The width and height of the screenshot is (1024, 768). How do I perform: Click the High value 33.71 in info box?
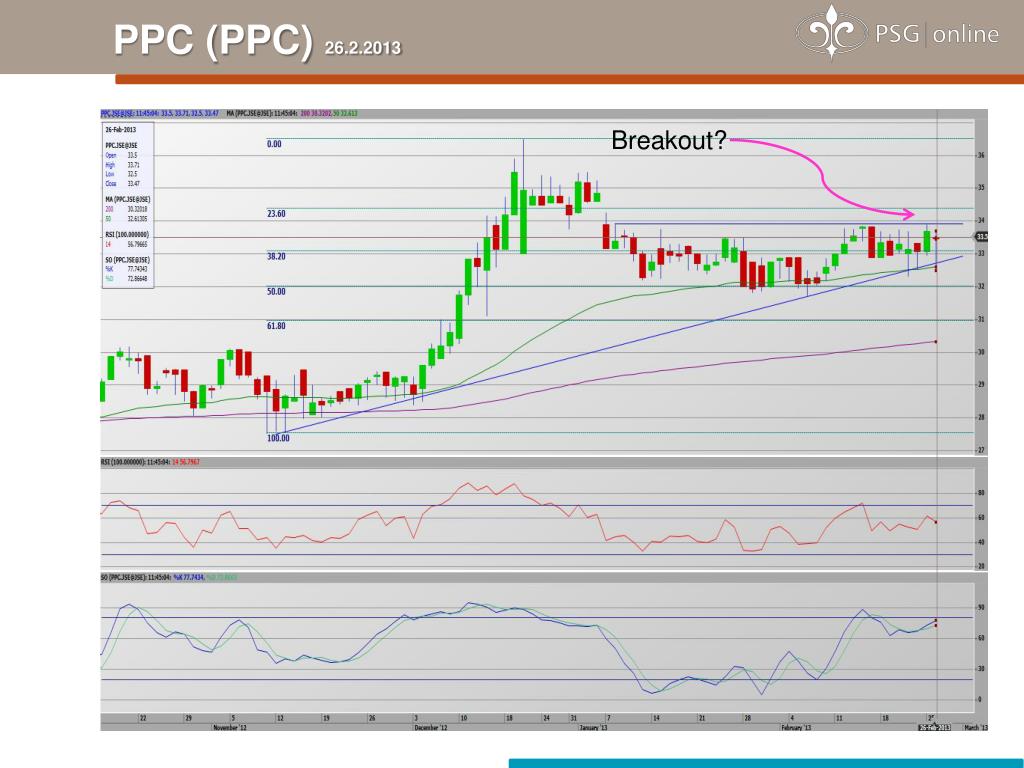[x=134, y=165]
